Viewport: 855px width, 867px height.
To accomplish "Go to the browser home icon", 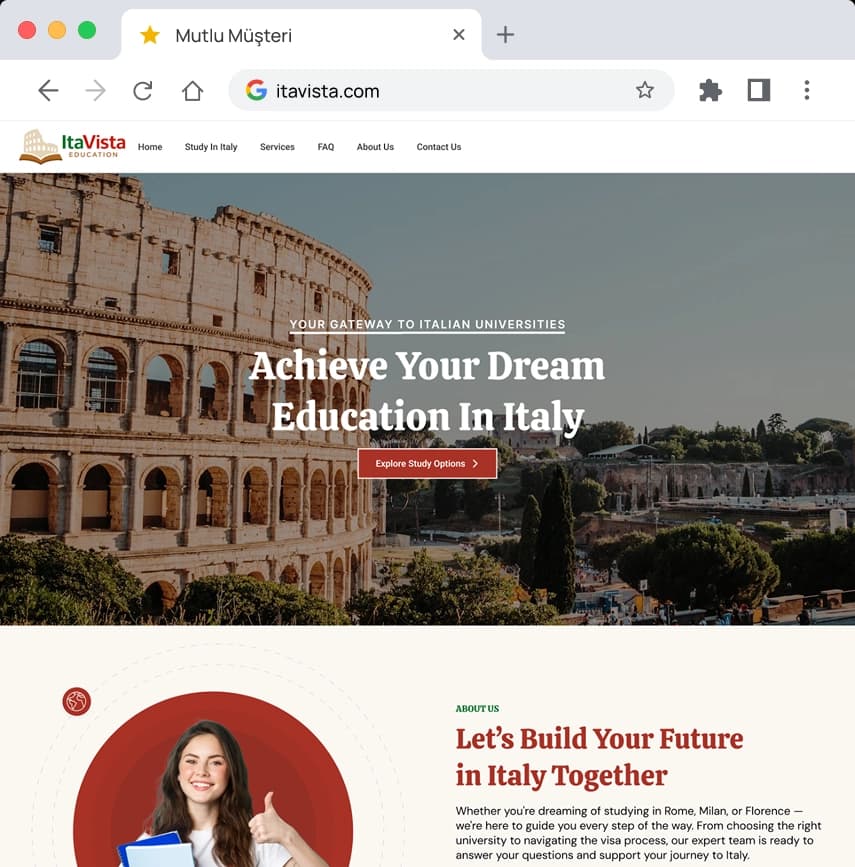I will pyautogui.click(x=192, y=91).
